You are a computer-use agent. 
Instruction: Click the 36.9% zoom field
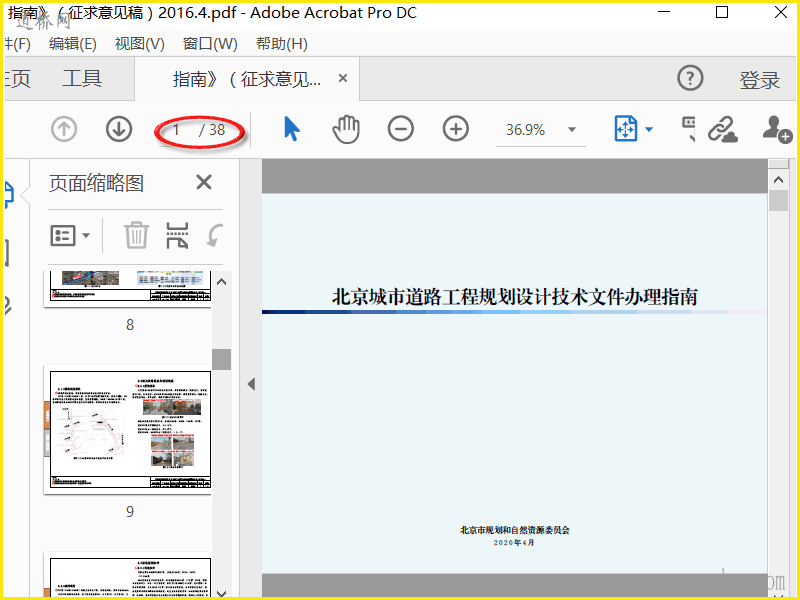click(526, 130)
